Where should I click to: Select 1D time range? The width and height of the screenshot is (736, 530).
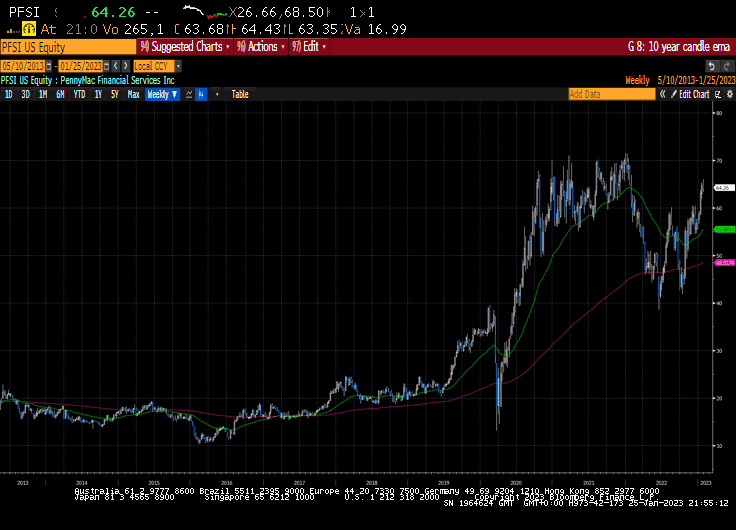(8, 94)
